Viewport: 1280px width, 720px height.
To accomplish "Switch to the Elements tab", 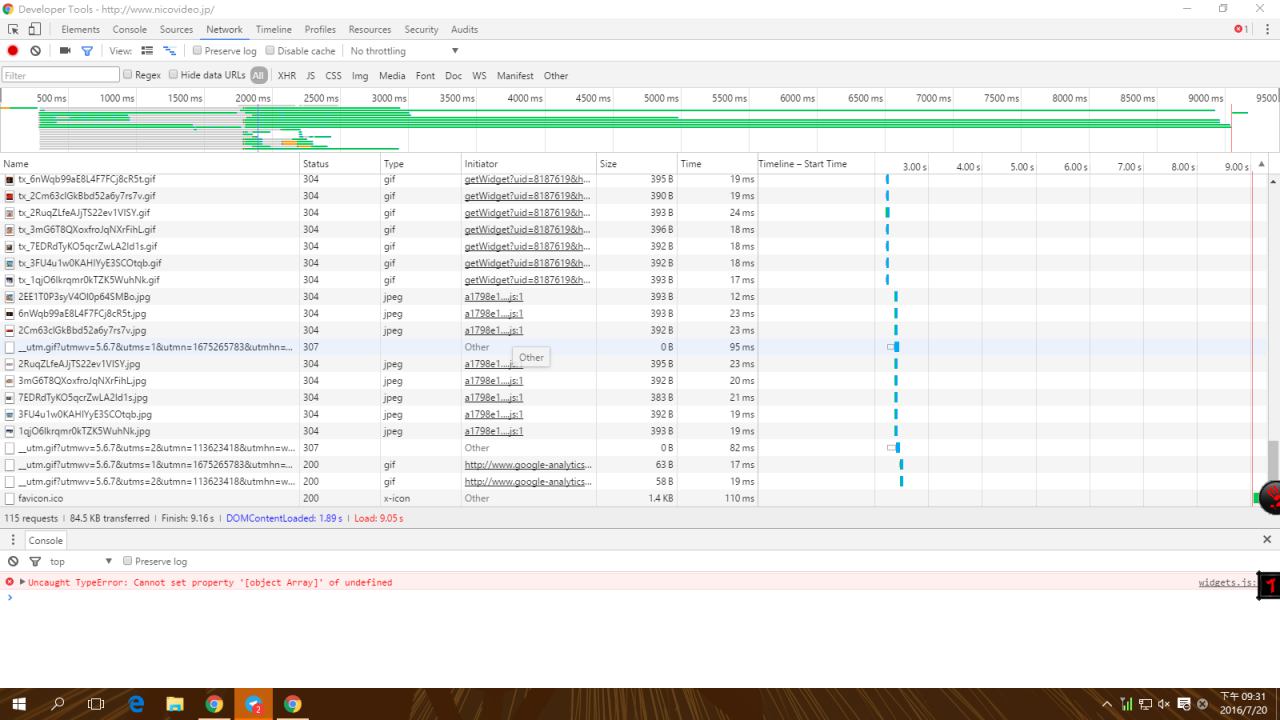I will pyautogui.click(x=80, y=30).
